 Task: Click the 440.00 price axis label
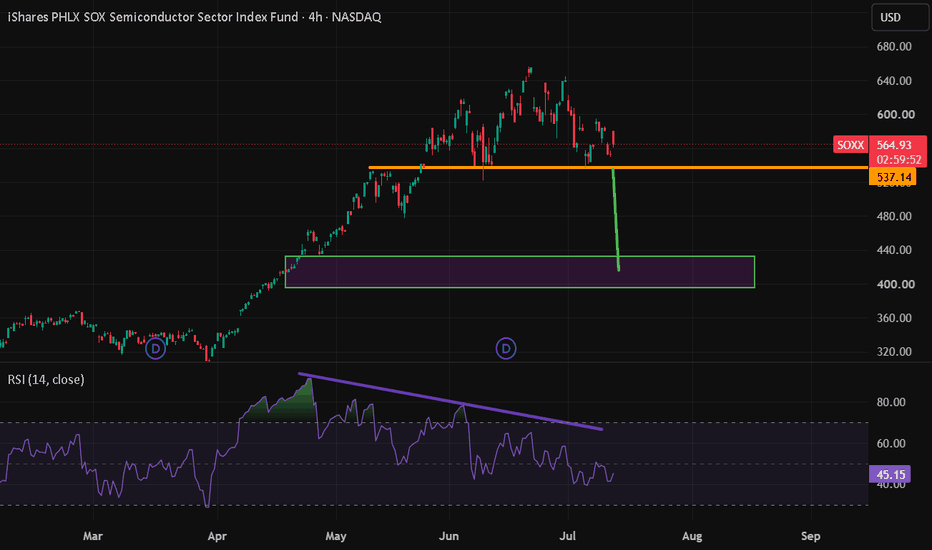pyautogui.click(x=894, y=250)
